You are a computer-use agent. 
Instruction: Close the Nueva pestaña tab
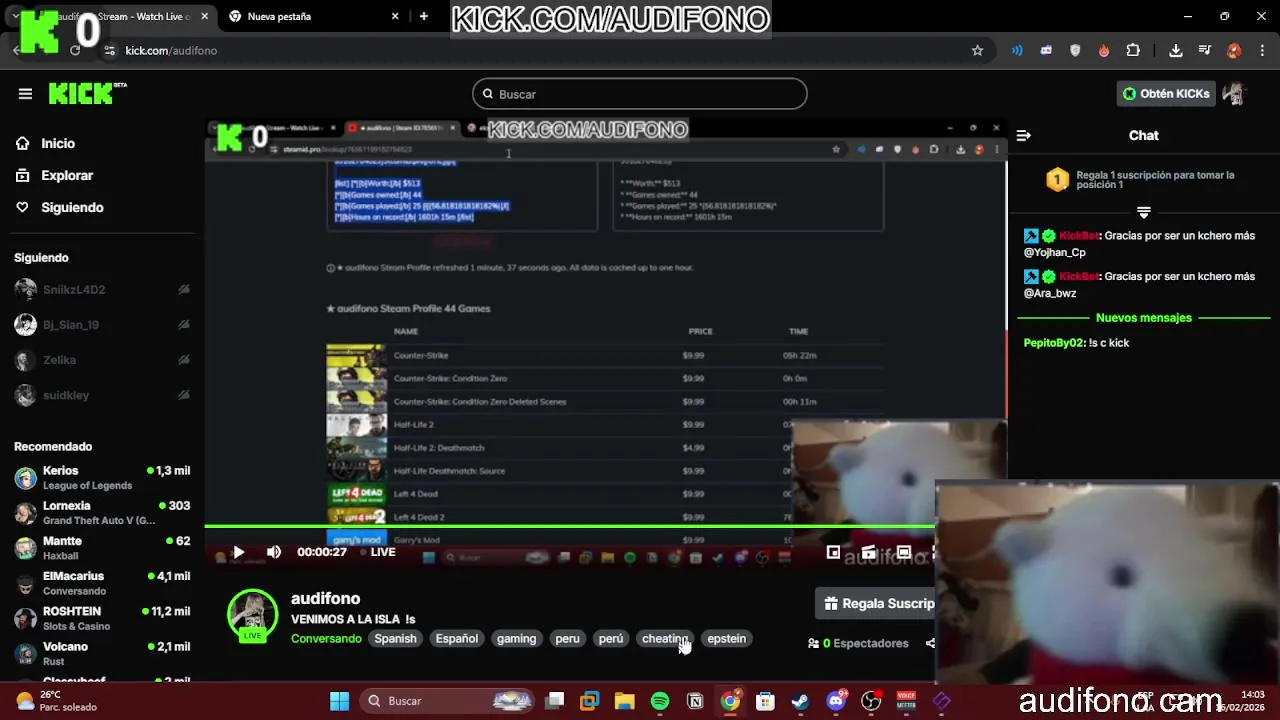(395, 16)
